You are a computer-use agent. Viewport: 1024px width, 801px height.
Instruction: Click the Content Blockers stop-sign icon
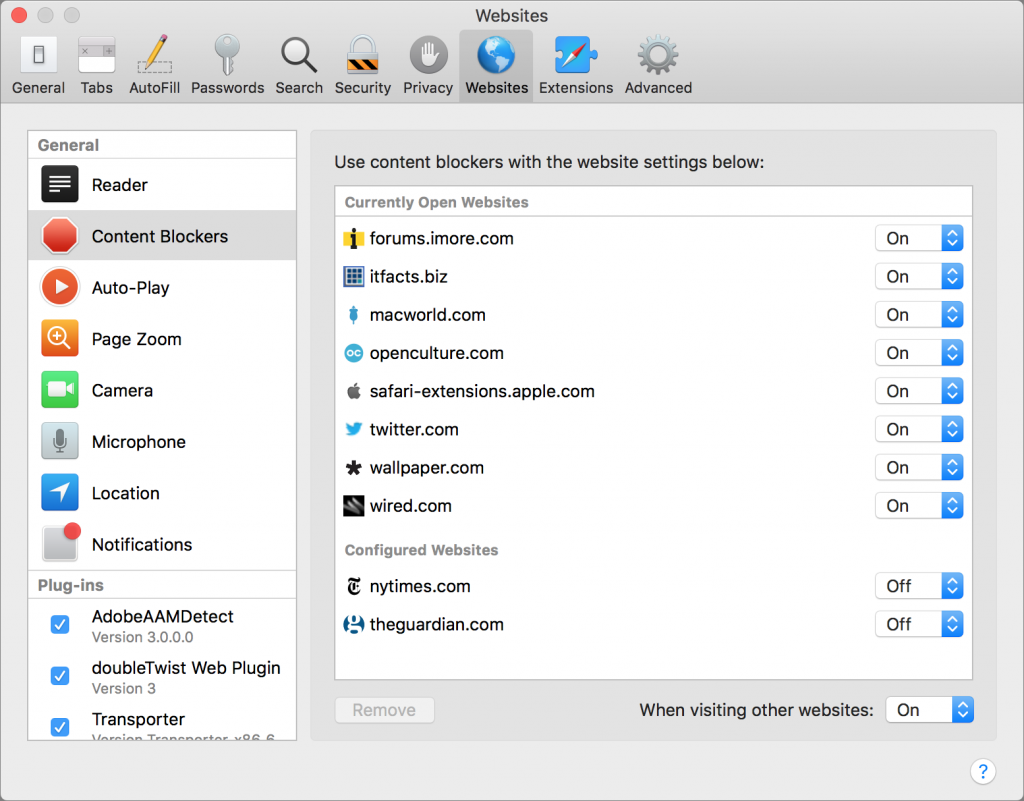pyautogui.click(x=60, y=236)
